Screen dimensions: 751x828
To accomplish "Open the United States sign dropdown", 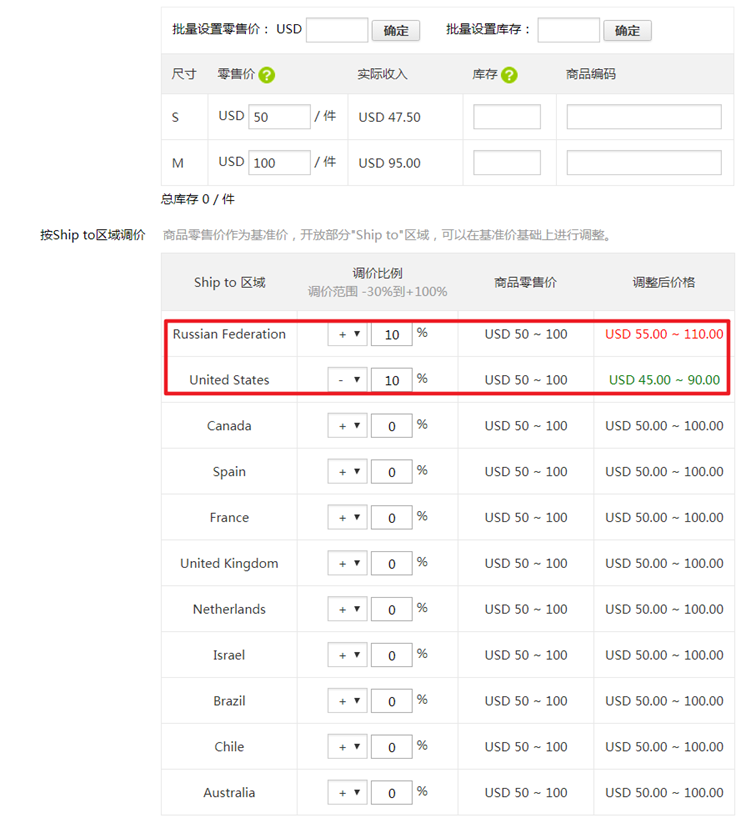I will click(348, 380).
